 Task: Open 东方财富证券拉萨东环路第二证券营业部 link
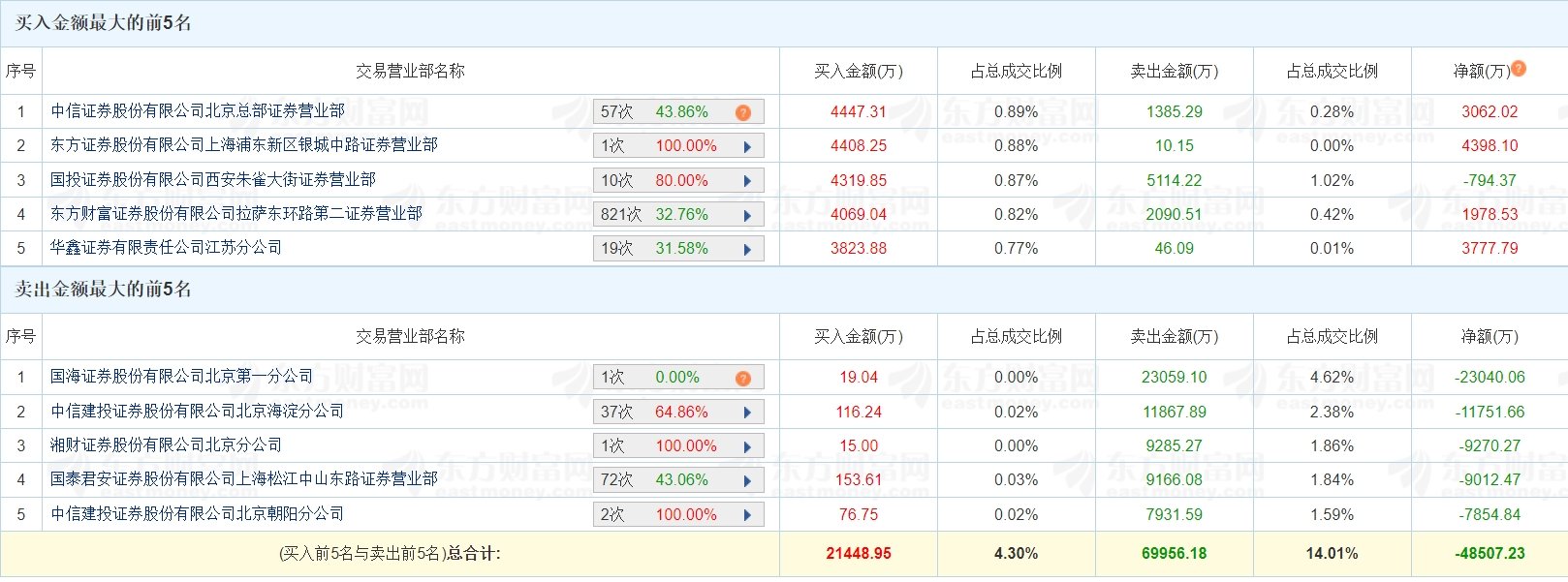236,214
